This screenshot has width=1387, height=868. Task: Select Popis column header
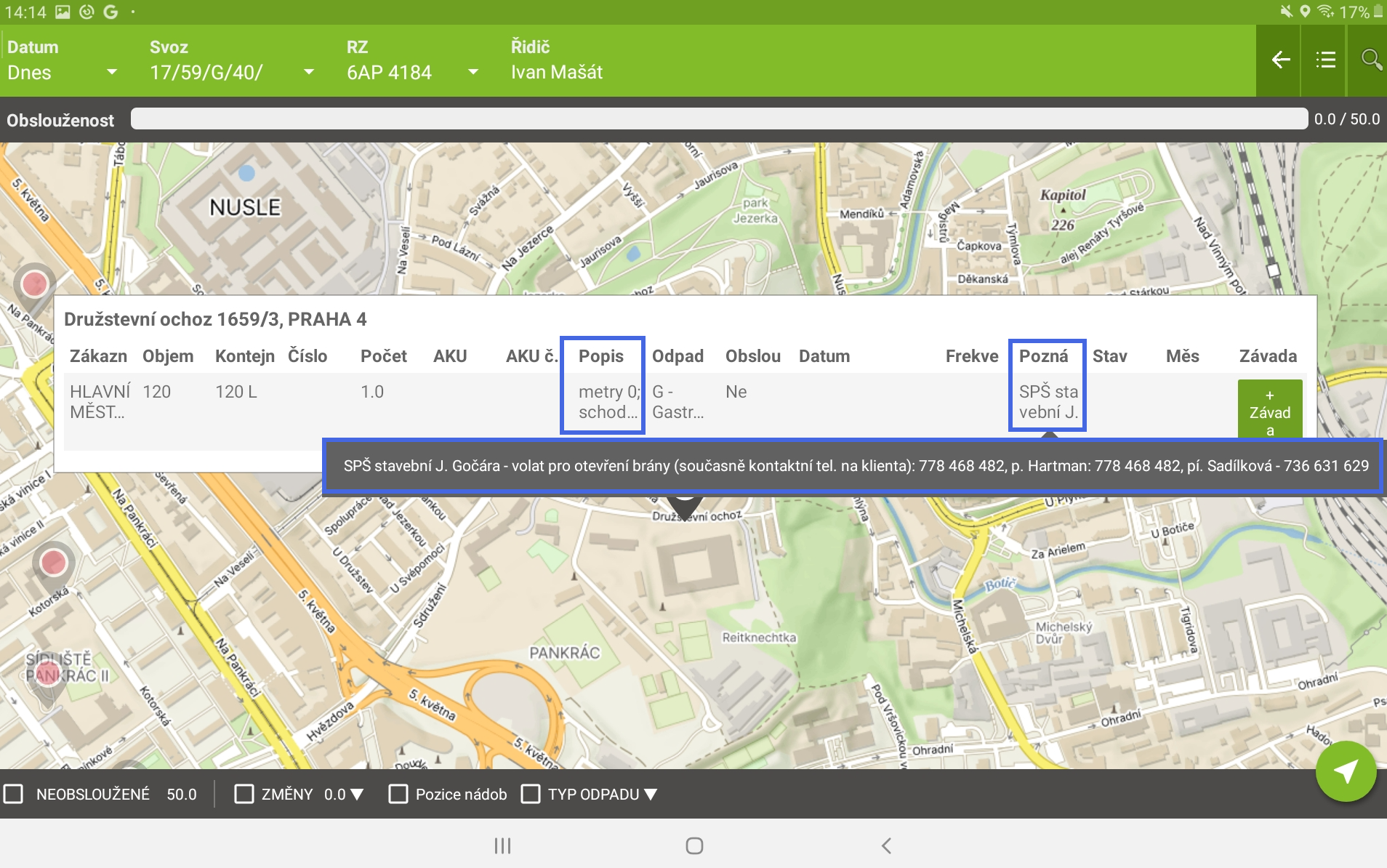point(601,356)
